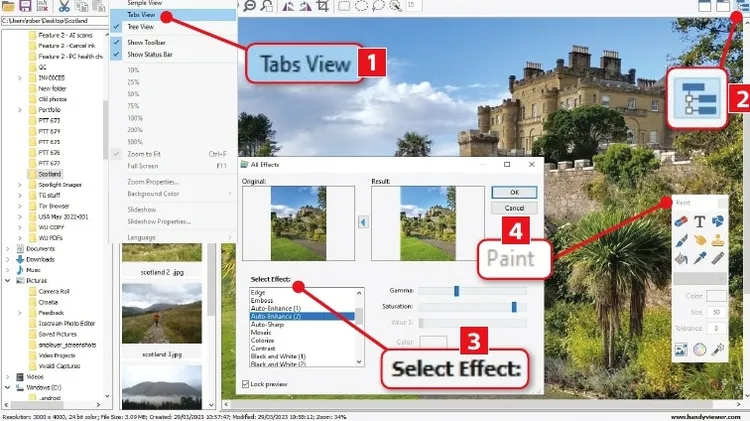Select the rectangle selection tool

[344, 6]
